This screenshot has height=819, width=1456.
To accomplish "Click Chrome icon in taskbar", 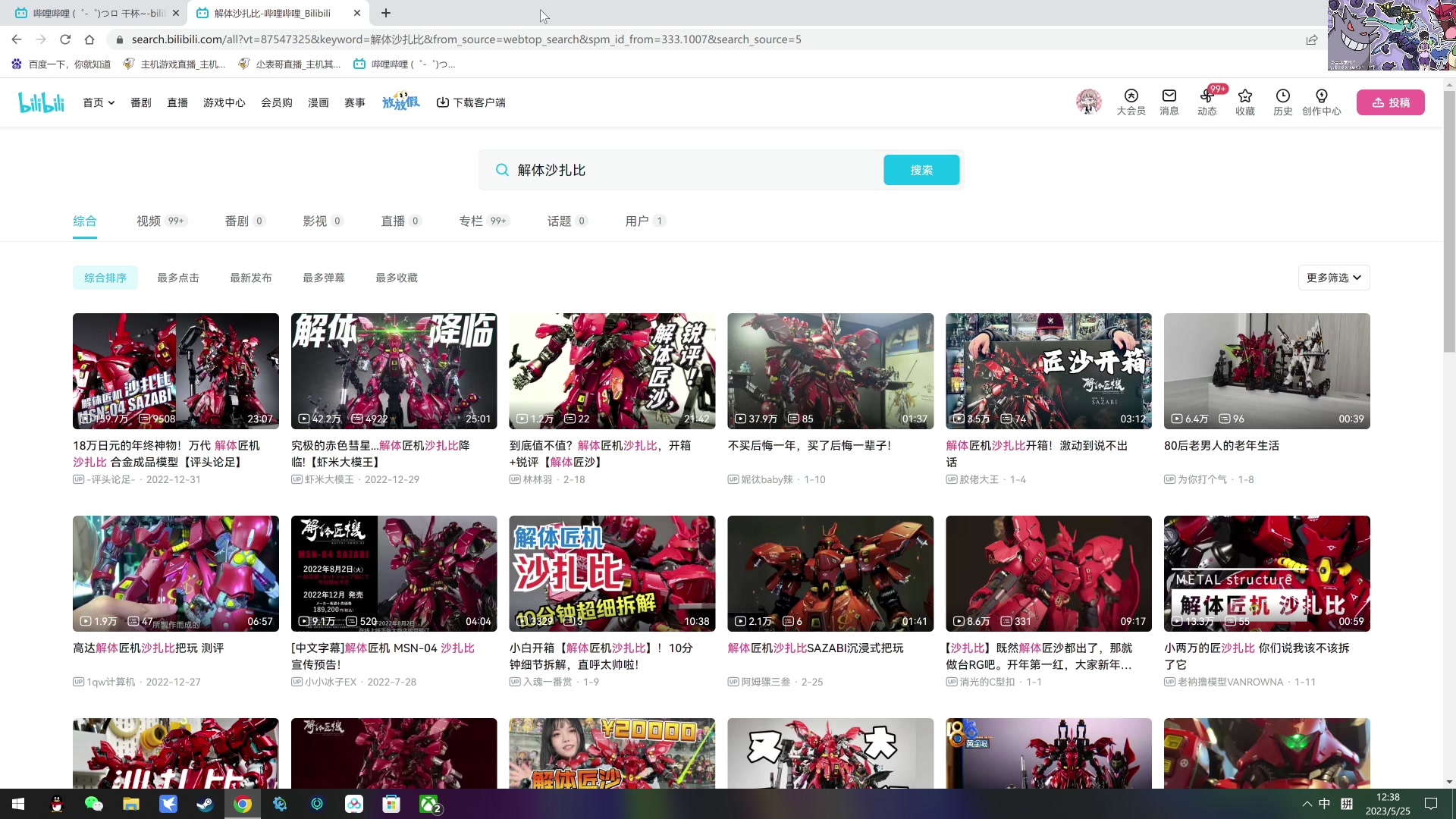I will point(242,804).
